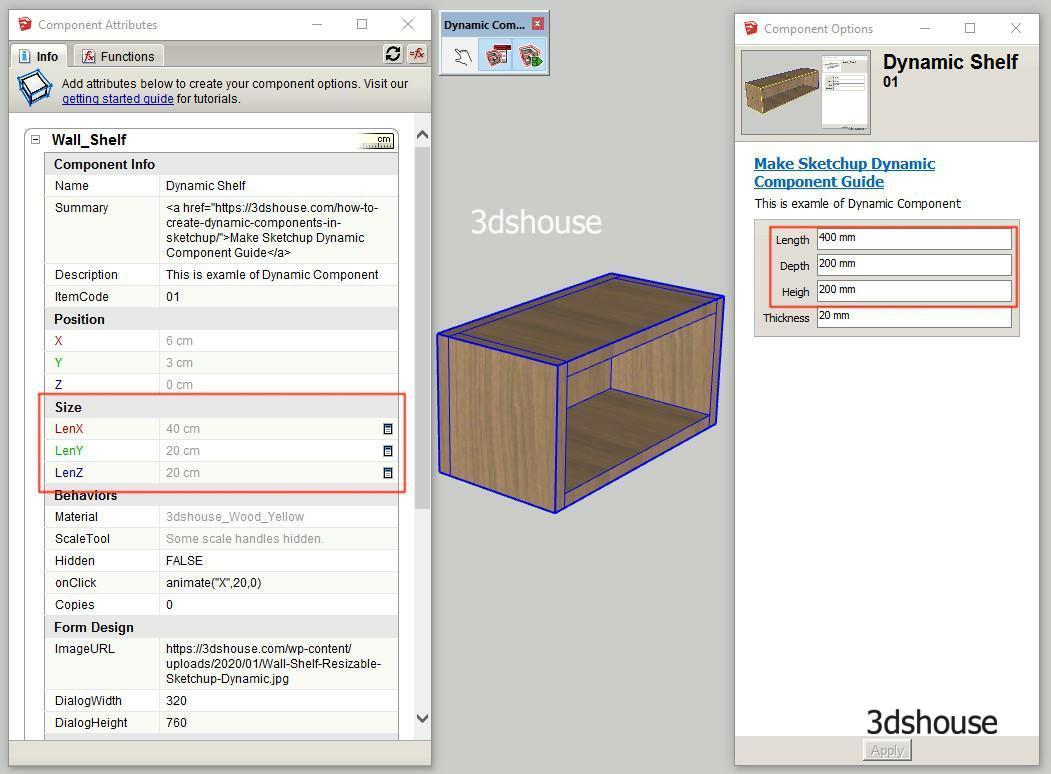Screen dimensions: 1051x774
Task: Open Component Attributes from the toolbar
Action: [530, 56]
